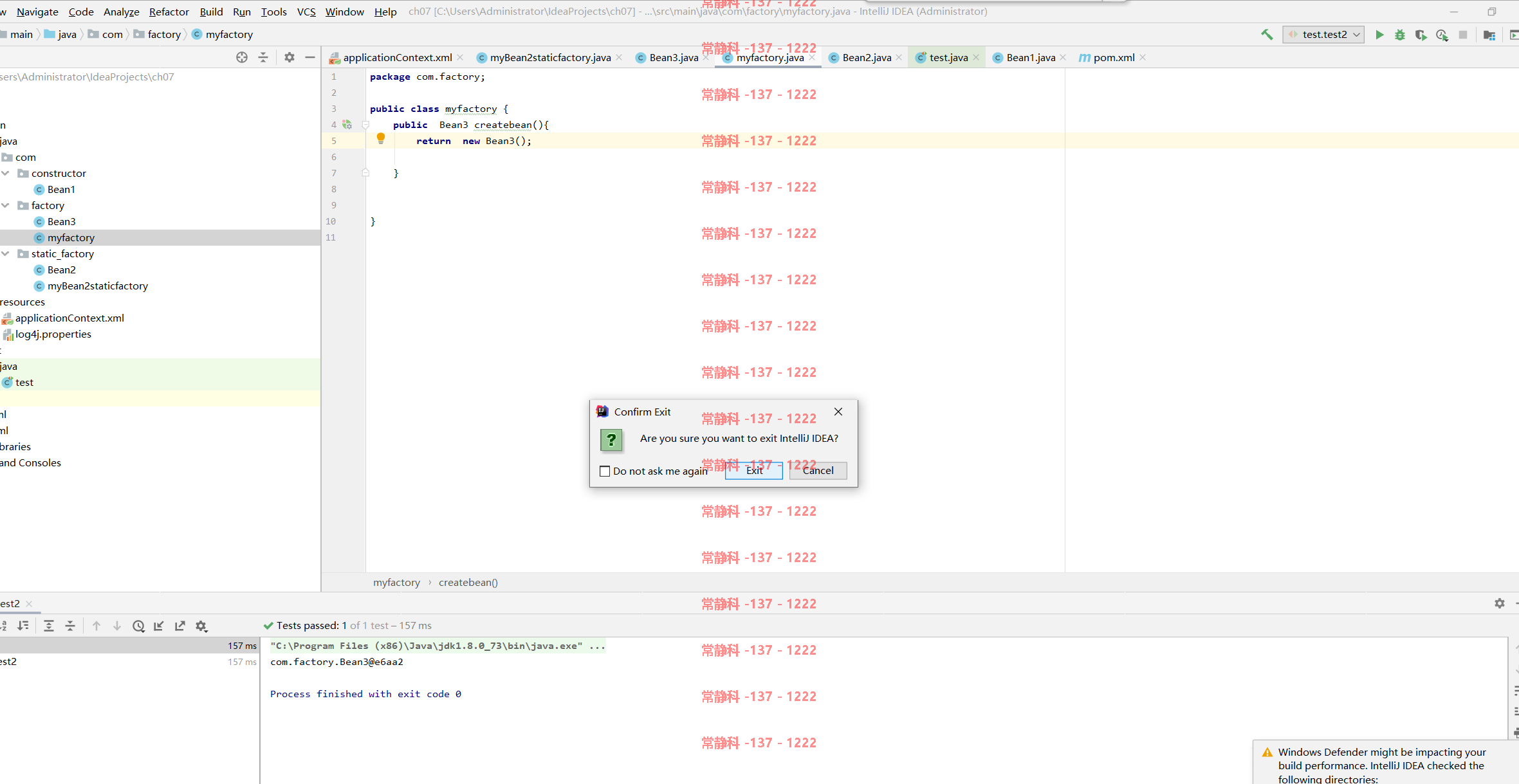Image resolution: width=1519 pixels, height=784 pixels.
Task: Open the VCS menu
Action: pyautogui.click(x=306, y=12)
